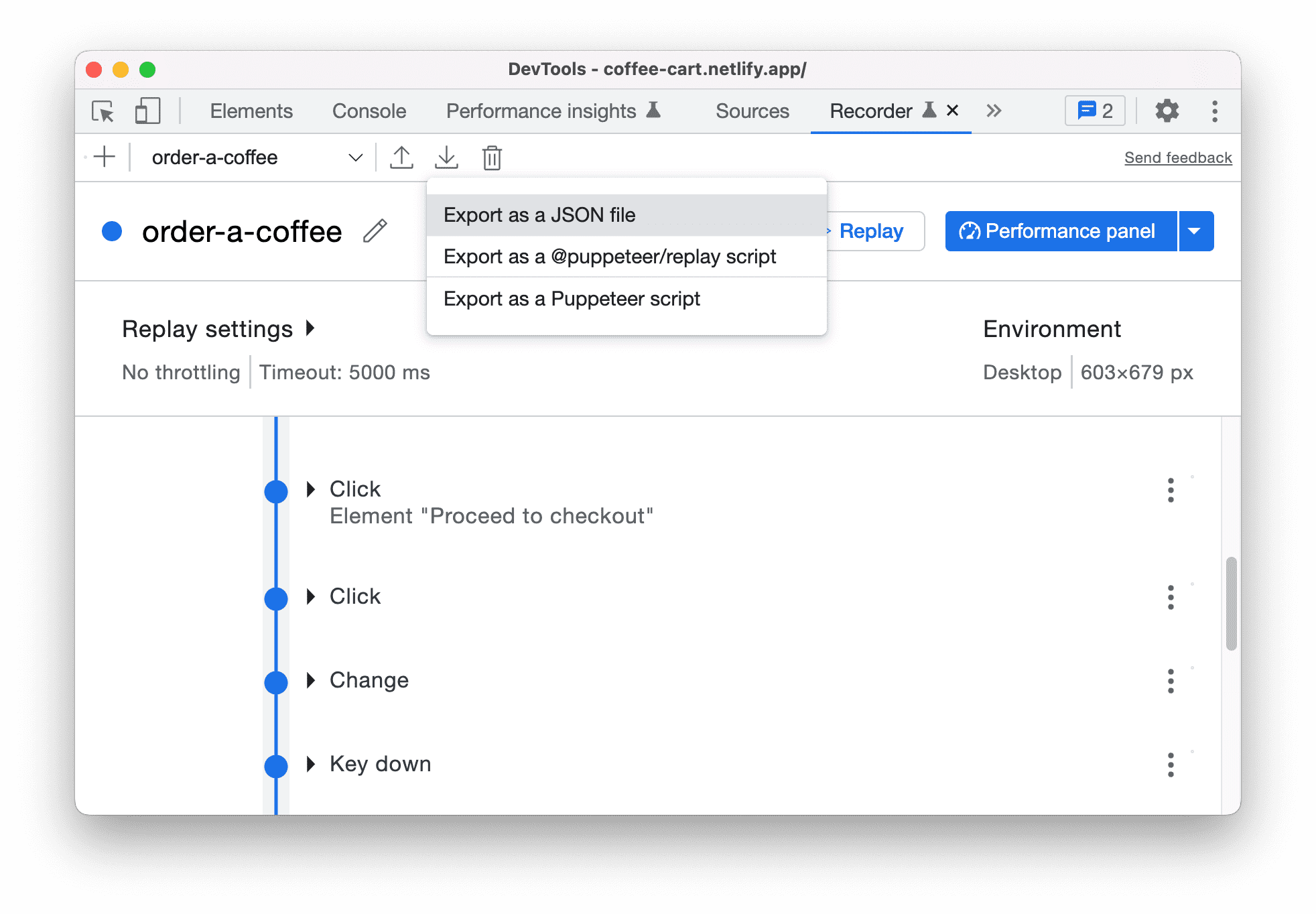Screen dimensions: 1316x914
Task: Click the three-dot menu icon on Click step
Action: (x=1171, y=489)
